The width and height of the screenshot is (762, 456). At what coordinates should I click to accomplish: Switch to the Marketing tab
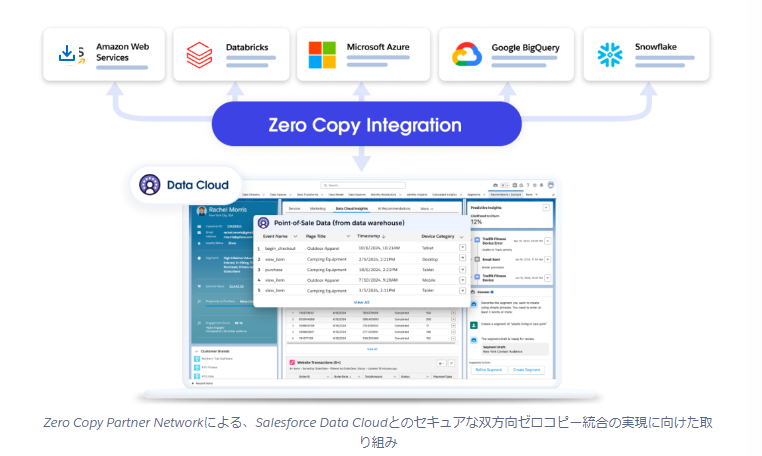[x=318, y=209]
